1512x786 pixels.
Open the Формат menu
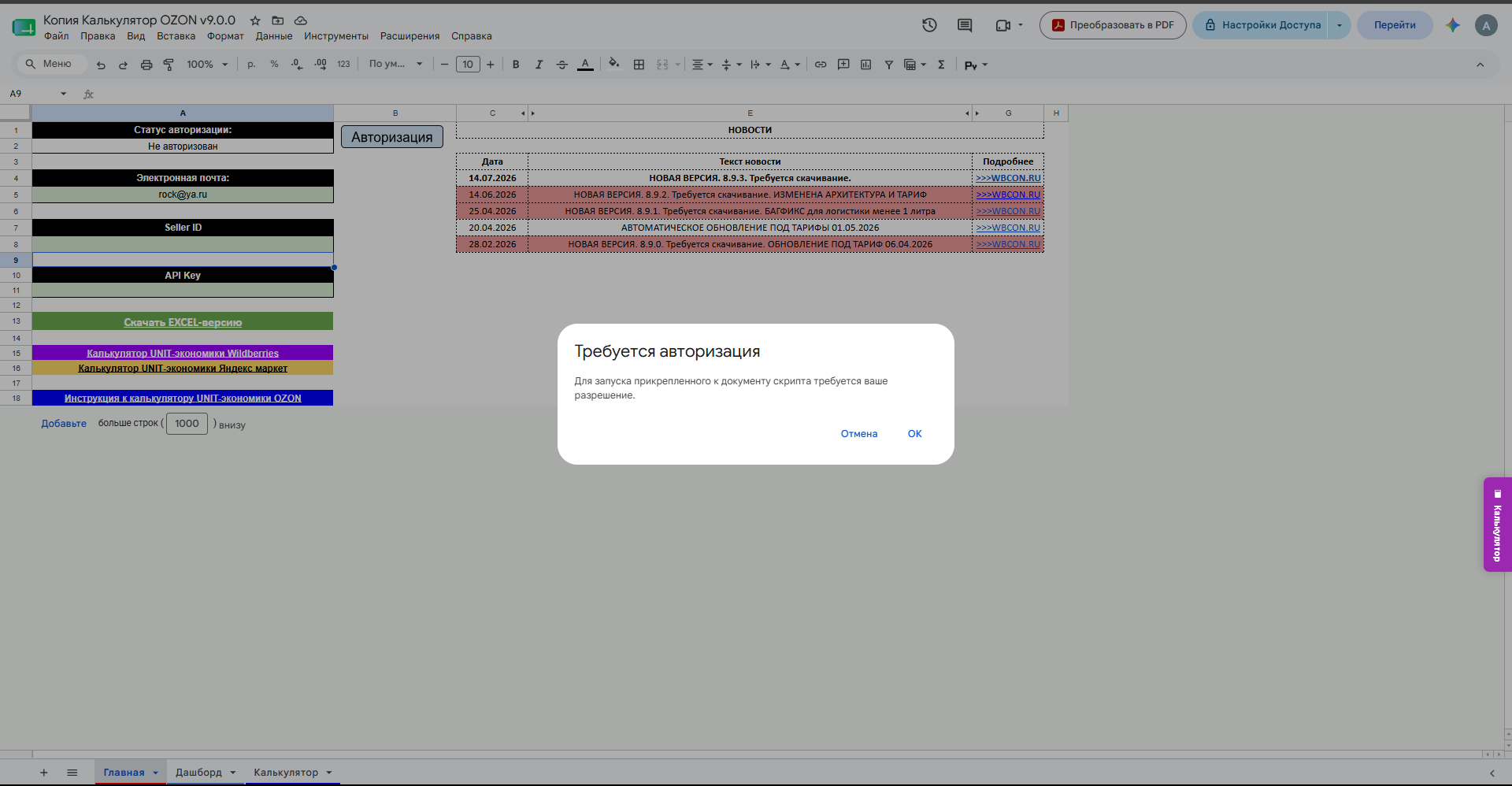click(x=225, y=36)
